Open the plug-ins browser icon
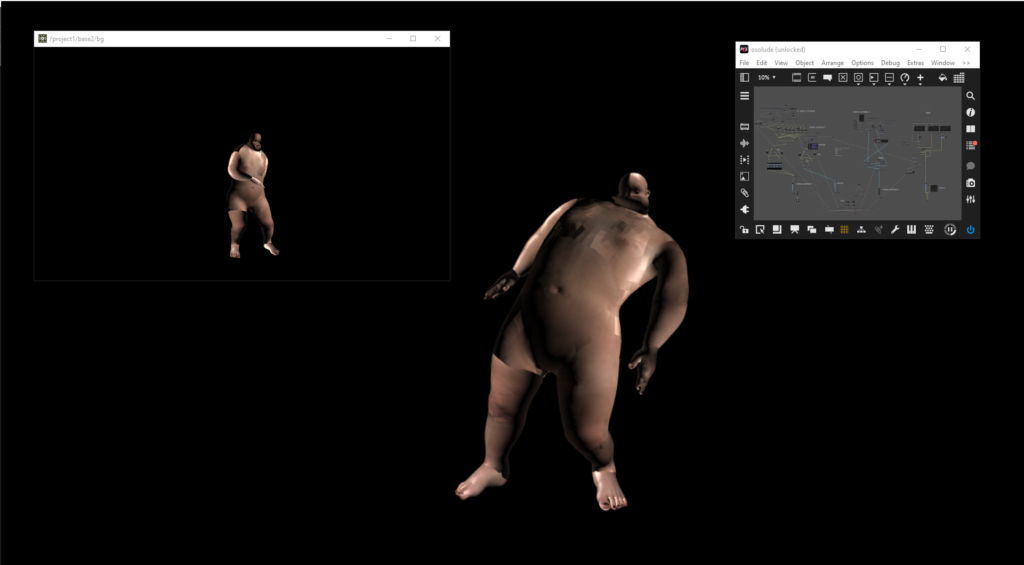Screen dimensions: 1024x565 [x=744, y=210]
